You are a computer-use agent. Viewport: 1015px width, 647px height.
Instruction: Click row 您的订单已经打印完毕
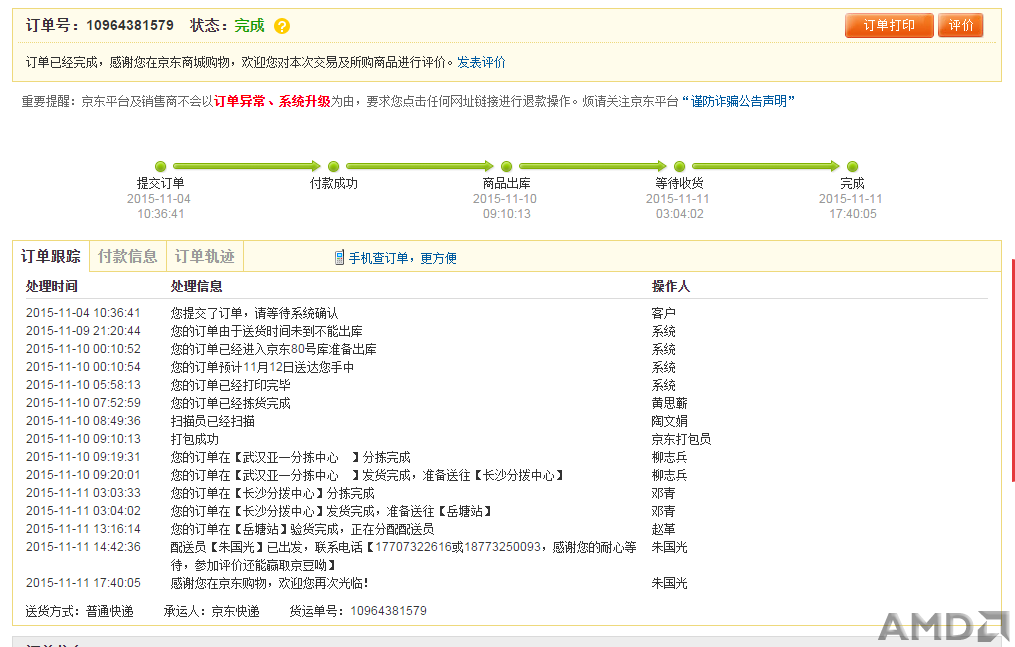pos(506,385)
